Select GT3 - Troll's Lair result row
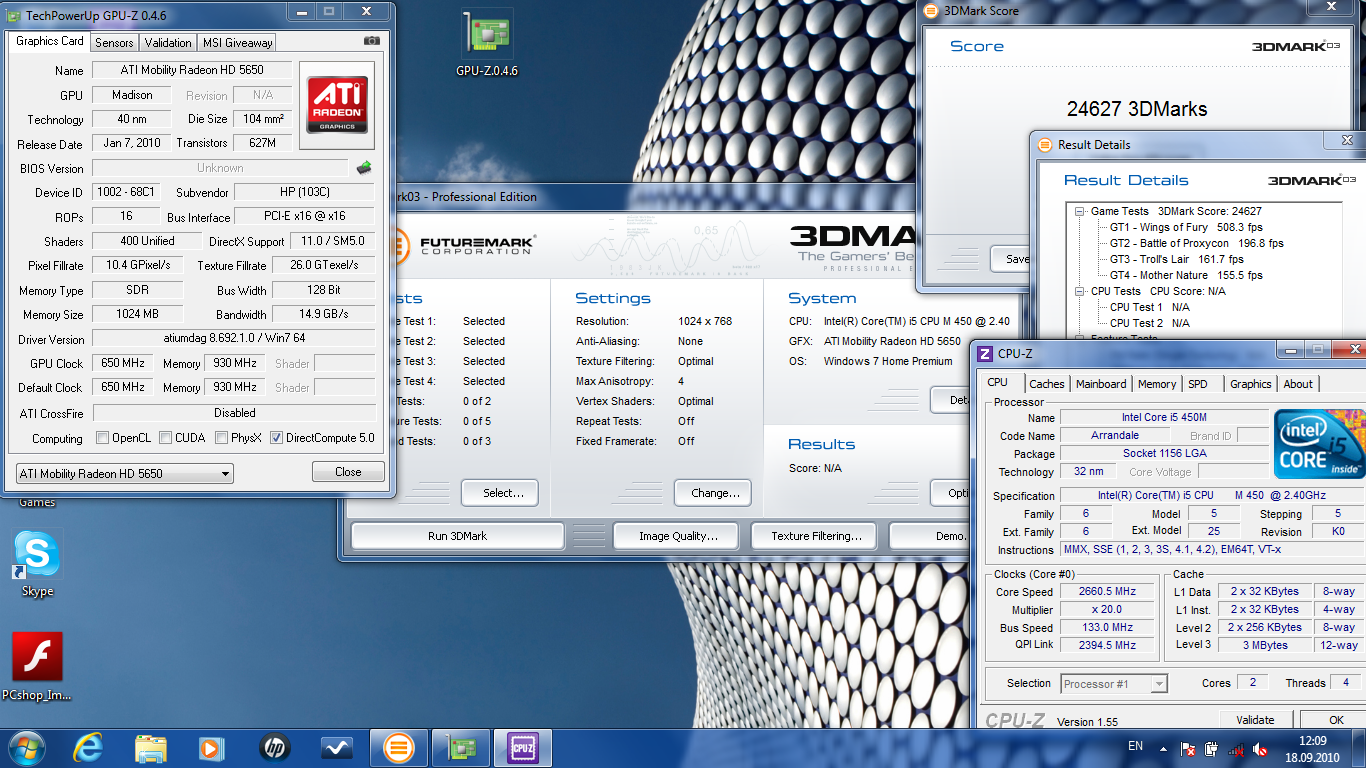The image size is (1366, 768). pos(1177,259)
